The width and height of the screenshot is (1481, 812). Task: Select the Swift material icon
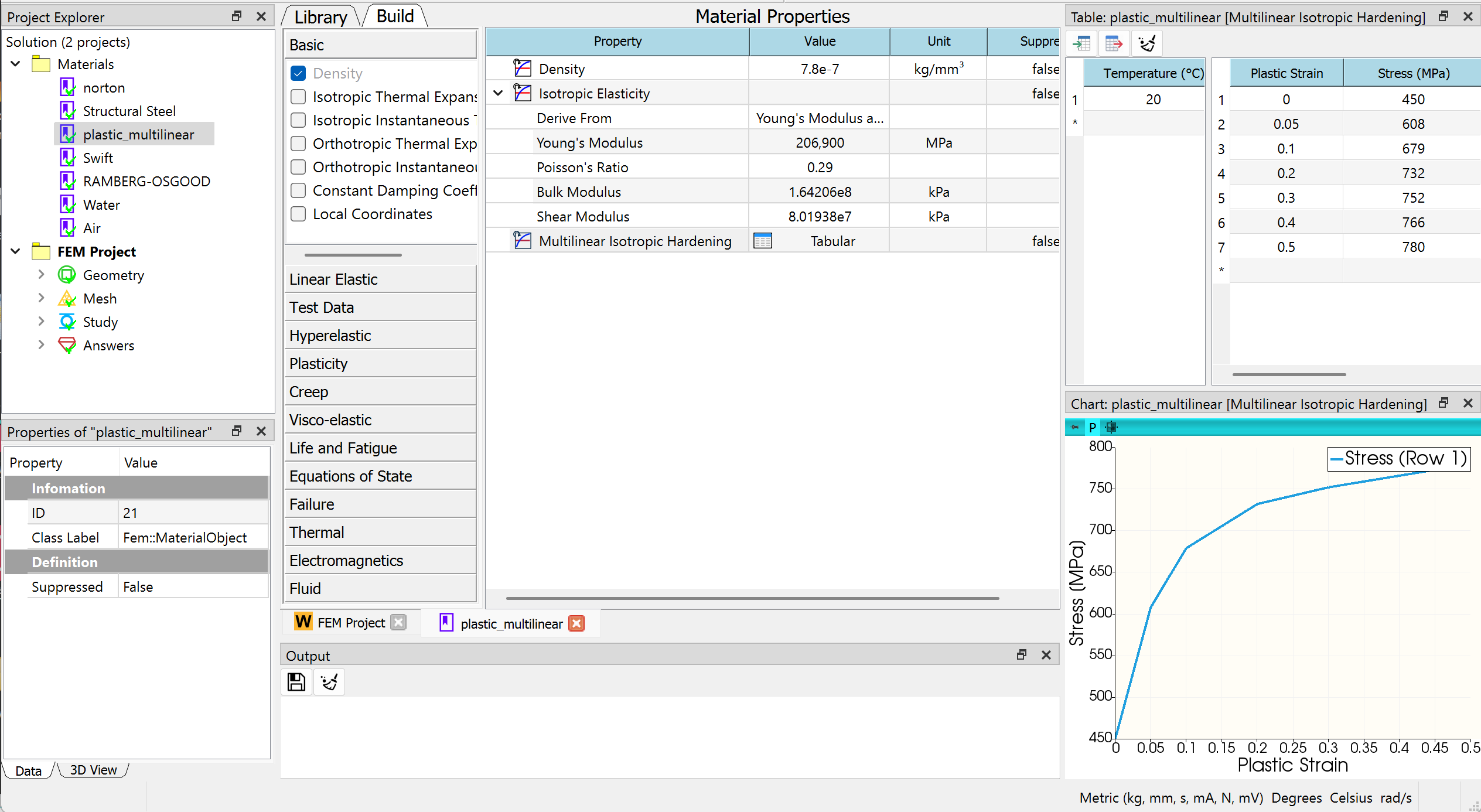(x=67, y=158)
